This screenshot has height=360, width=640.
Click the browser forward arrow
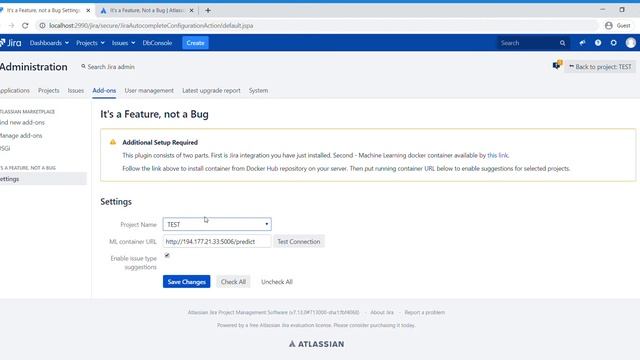[11, 25]
